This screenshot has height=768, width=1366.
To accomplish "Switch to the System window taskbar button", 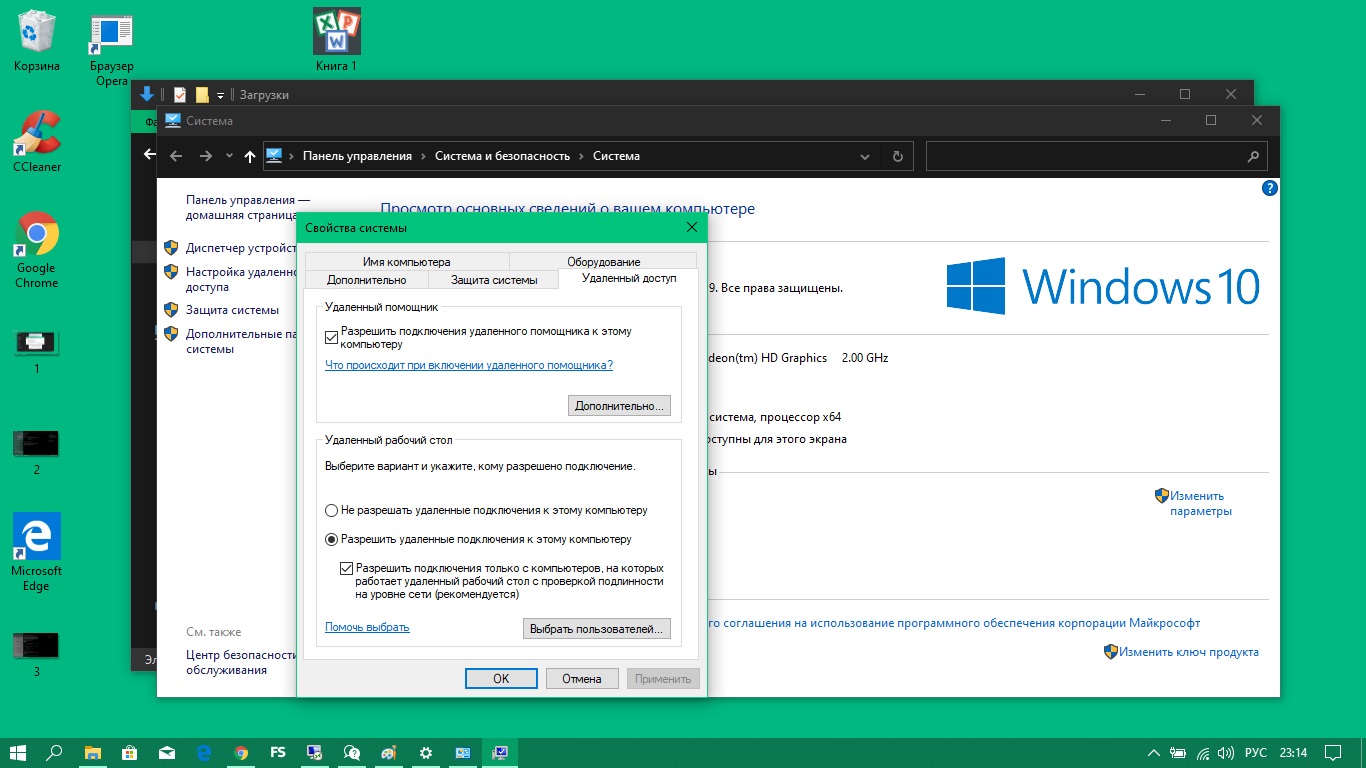I will click(x=500, y=752).
